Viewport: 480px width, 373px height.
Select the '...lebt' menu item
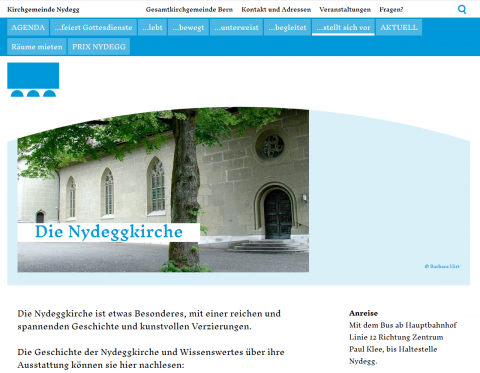152,27
